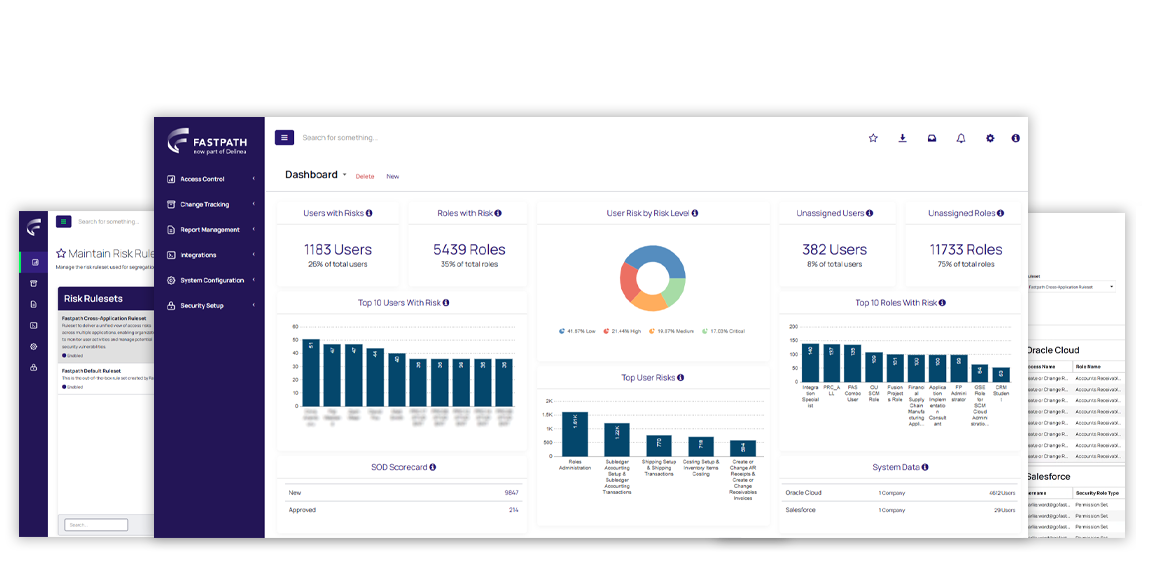Click the favorites star icon in top bar
This screenshot has height=573, width=1149.
pyautogui.click(x=873, y=138)
